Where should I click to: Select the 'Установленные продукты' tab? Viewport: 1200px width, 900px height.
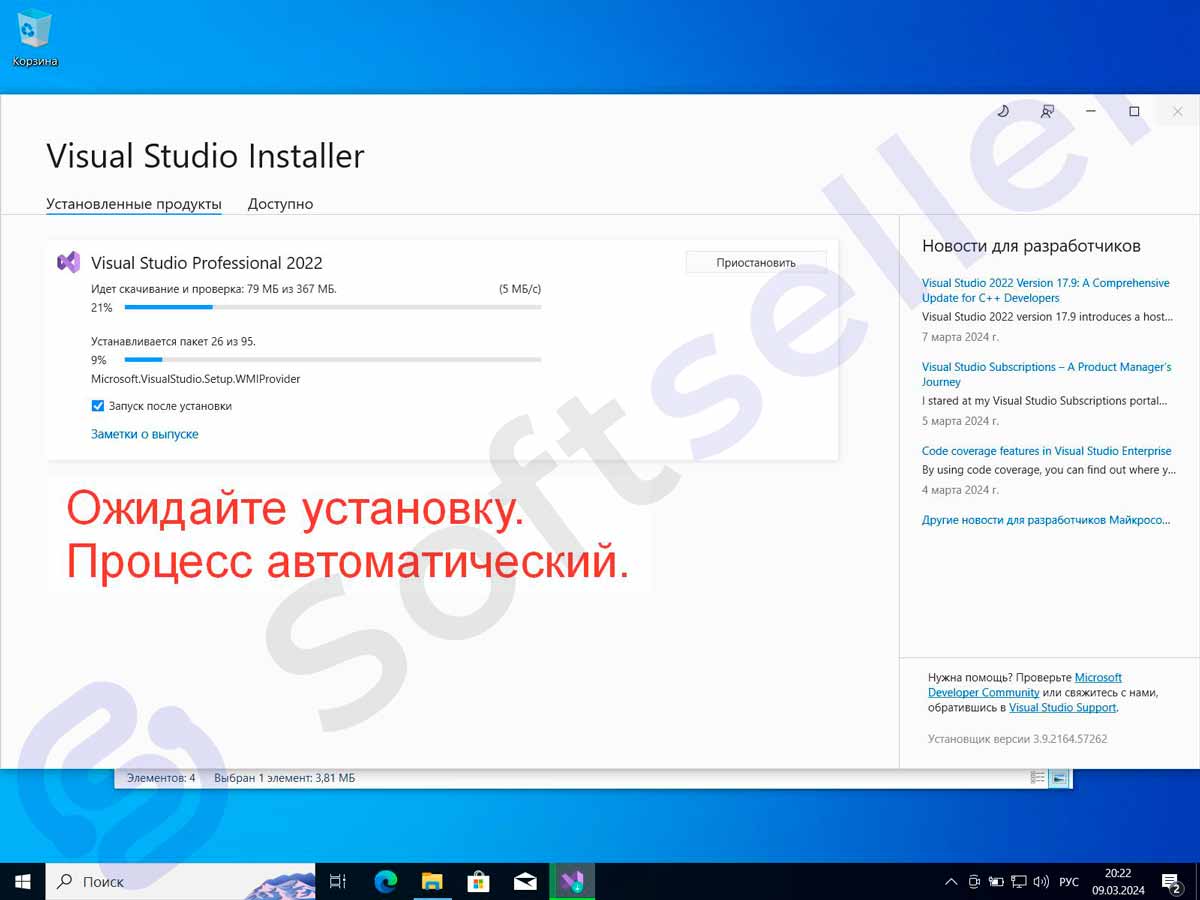click(x=134, y=204)
